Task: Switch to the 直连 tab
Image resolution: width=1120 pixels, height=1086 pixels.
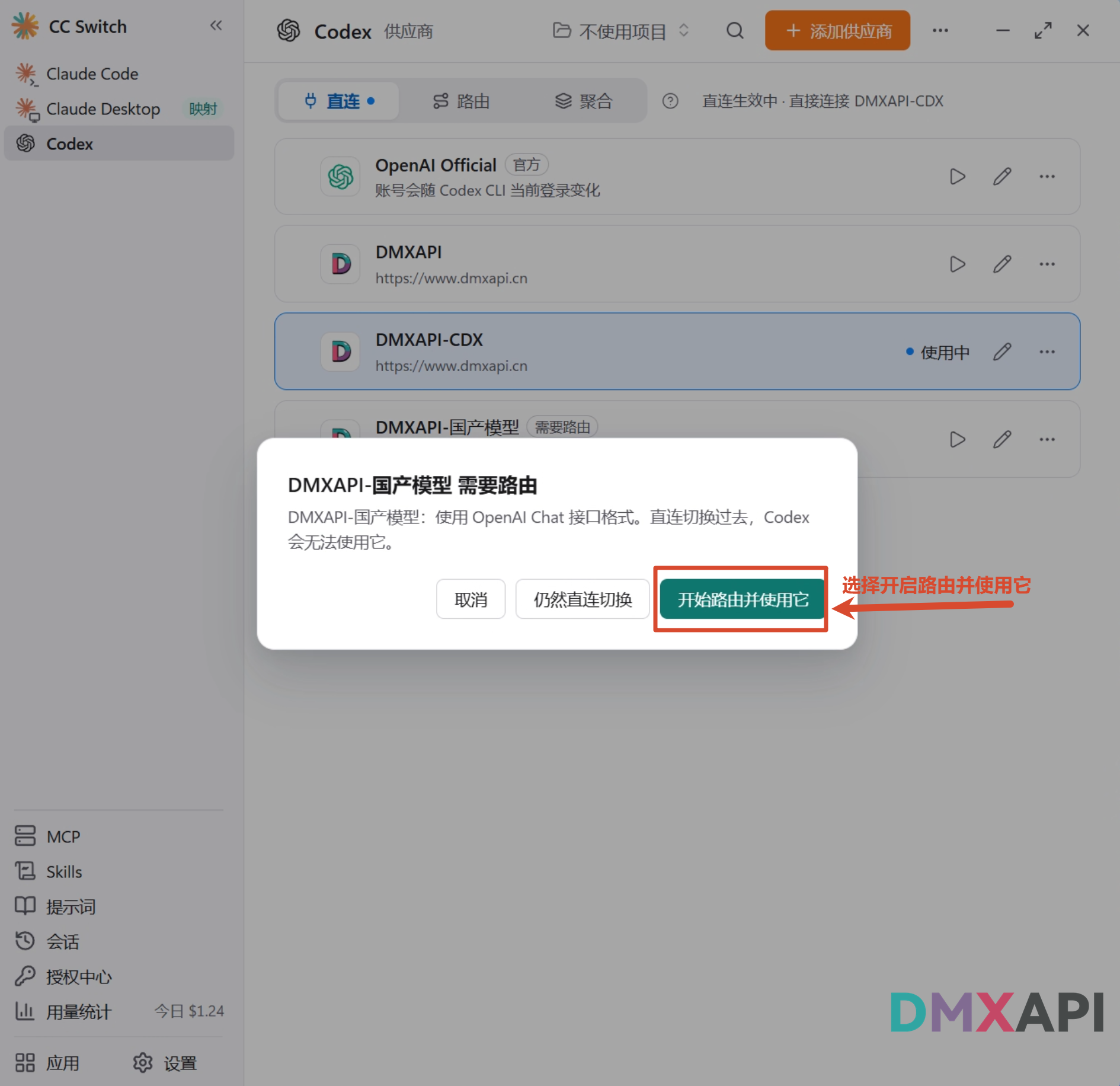Action: pyautogui.click(x=338, y=101)
